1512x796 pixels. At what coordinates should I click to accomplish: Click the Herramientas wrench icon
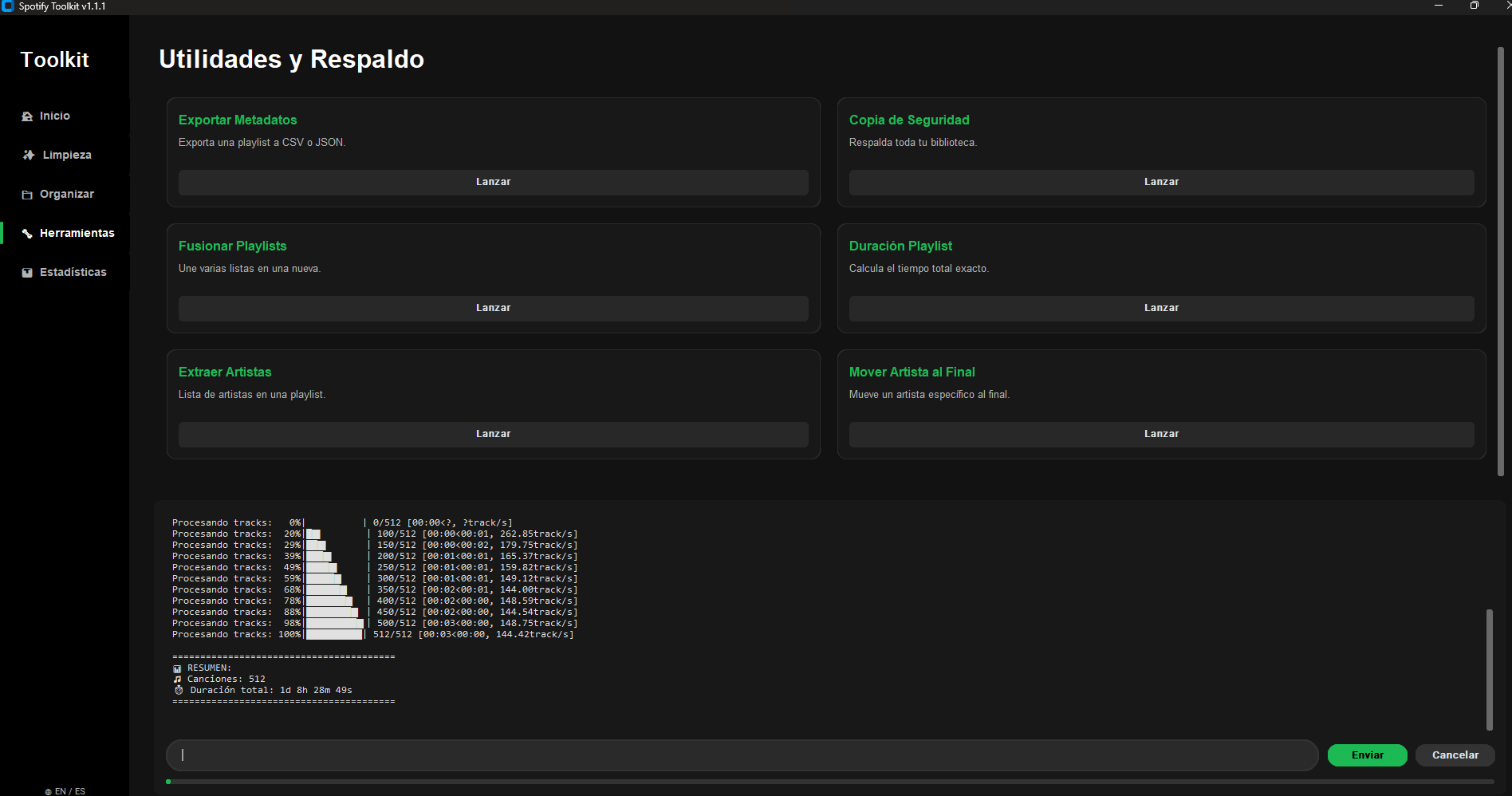(x=27, y=234)
